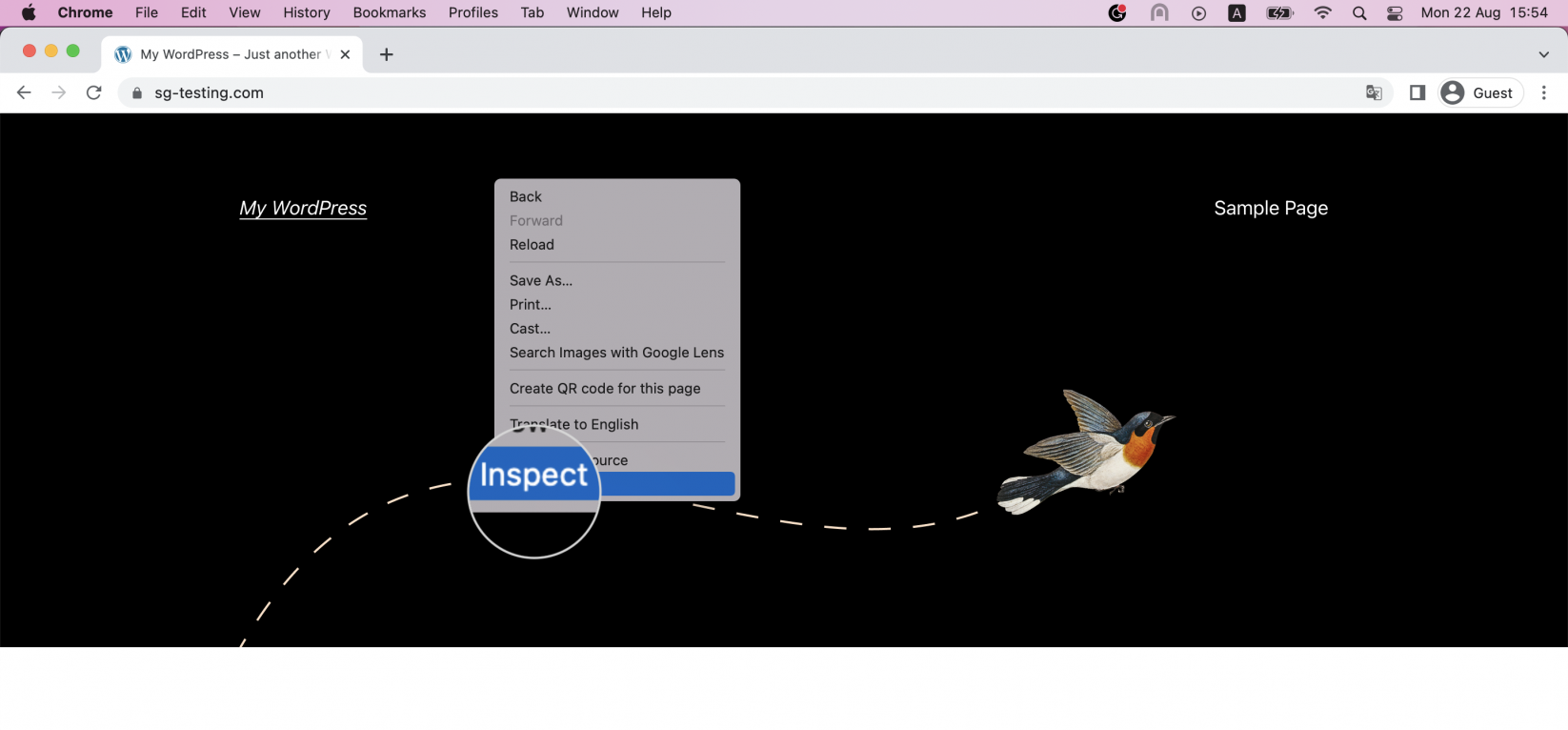This screenshot has height=730, width=1568.
Task: Open the View menu
Action: click(245, 12)
